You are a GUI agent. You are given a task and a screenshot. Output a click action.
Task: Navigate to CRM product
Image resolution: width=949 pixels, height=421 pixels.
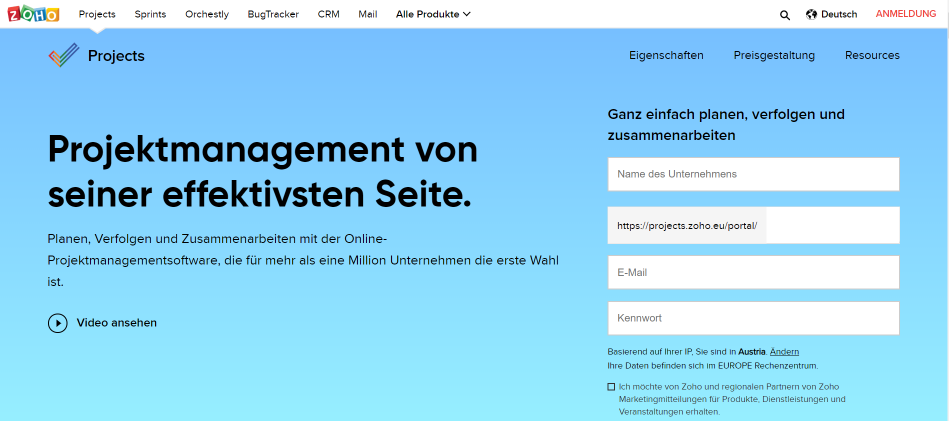(x=329, y=15)
